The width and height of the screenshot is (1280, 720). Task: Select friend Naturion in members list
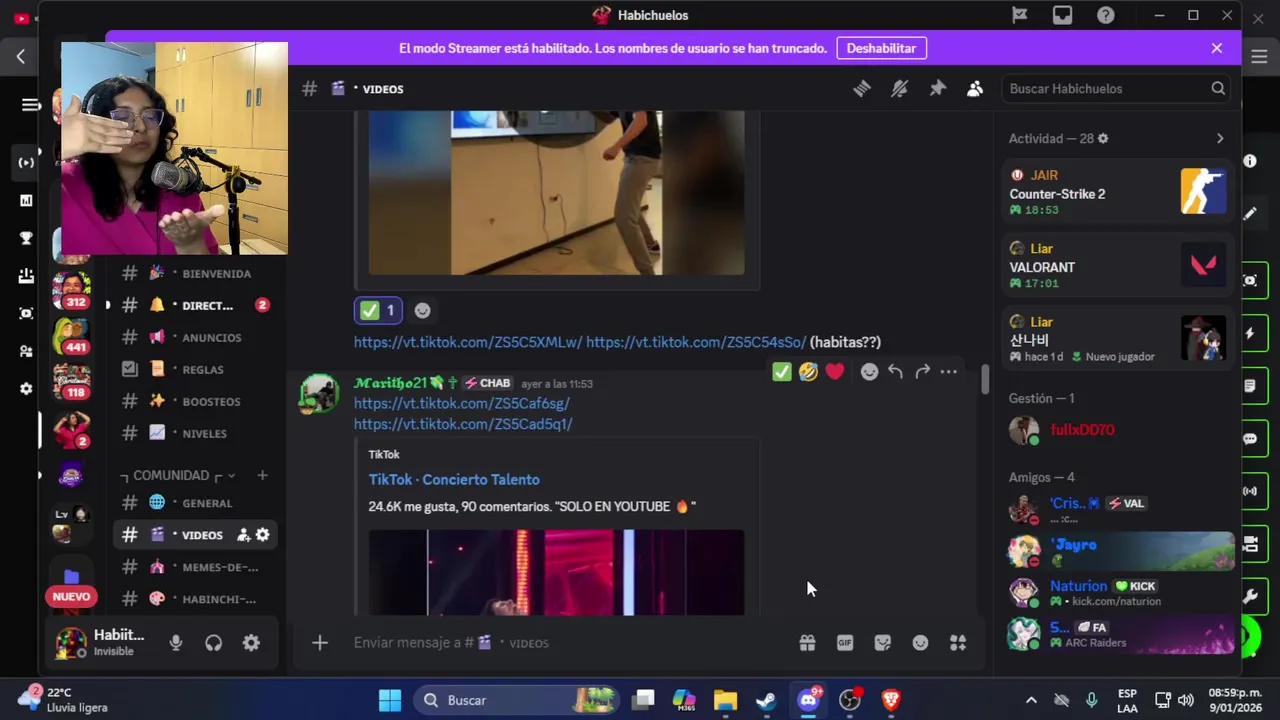pos(1118,592)
